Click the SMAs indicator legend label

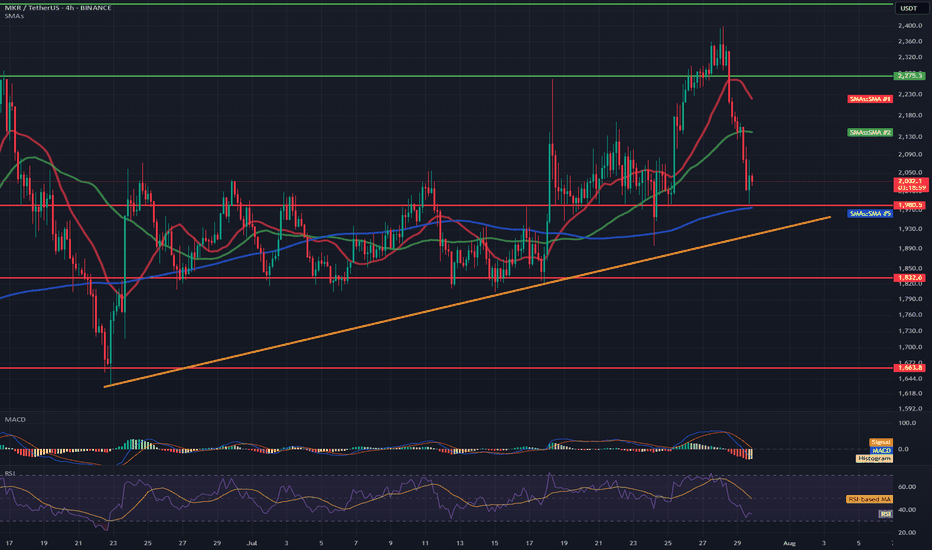14,16
